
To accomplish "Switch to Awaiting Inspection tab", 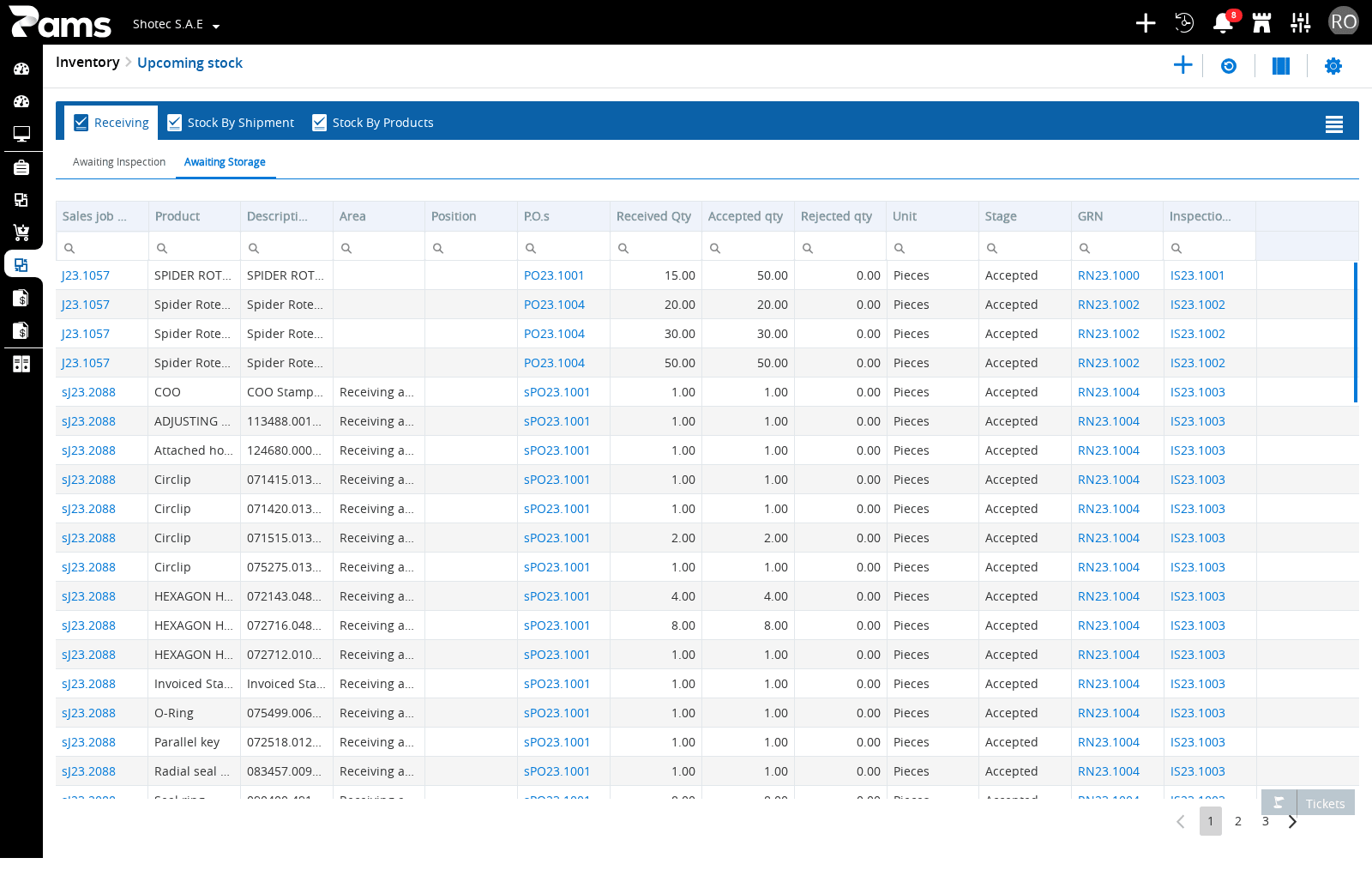I will [x=119, y=162].
